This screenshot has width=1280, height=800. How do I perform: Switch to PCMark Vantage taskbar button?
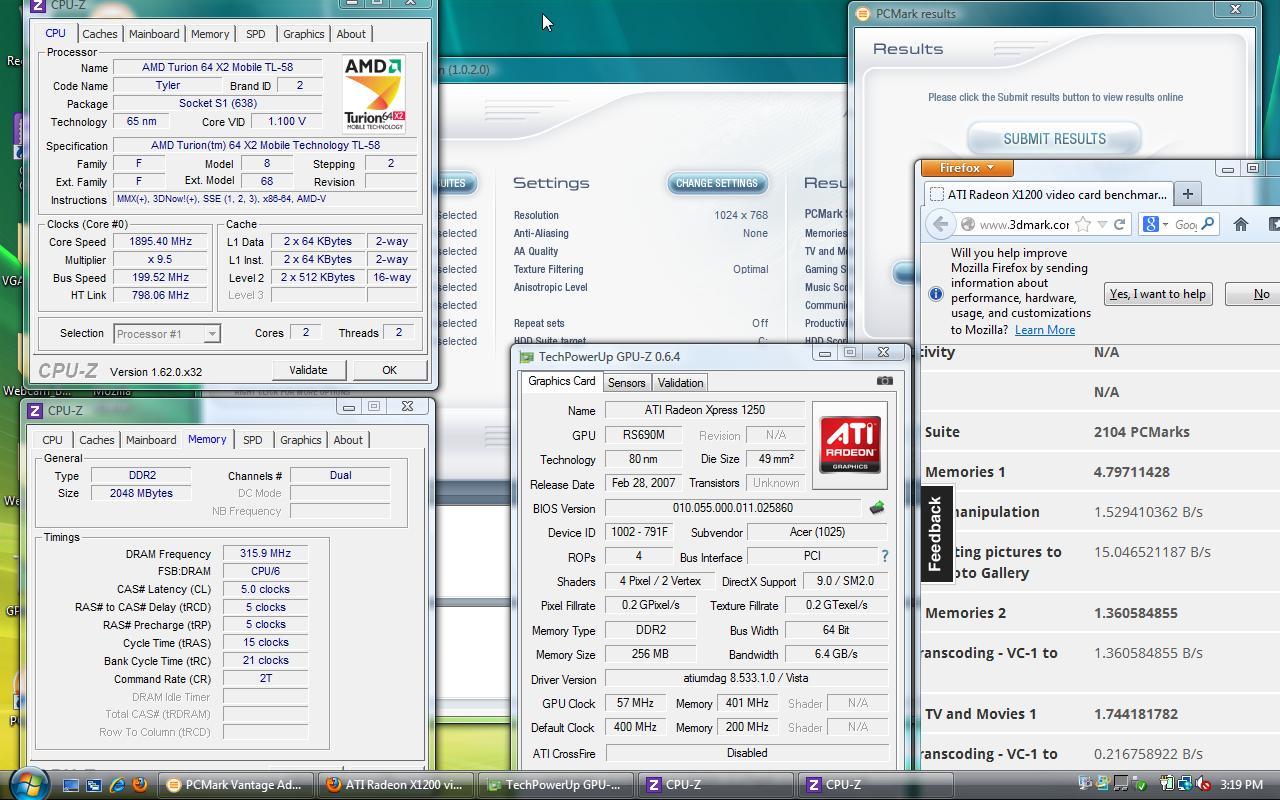[238, 785]
